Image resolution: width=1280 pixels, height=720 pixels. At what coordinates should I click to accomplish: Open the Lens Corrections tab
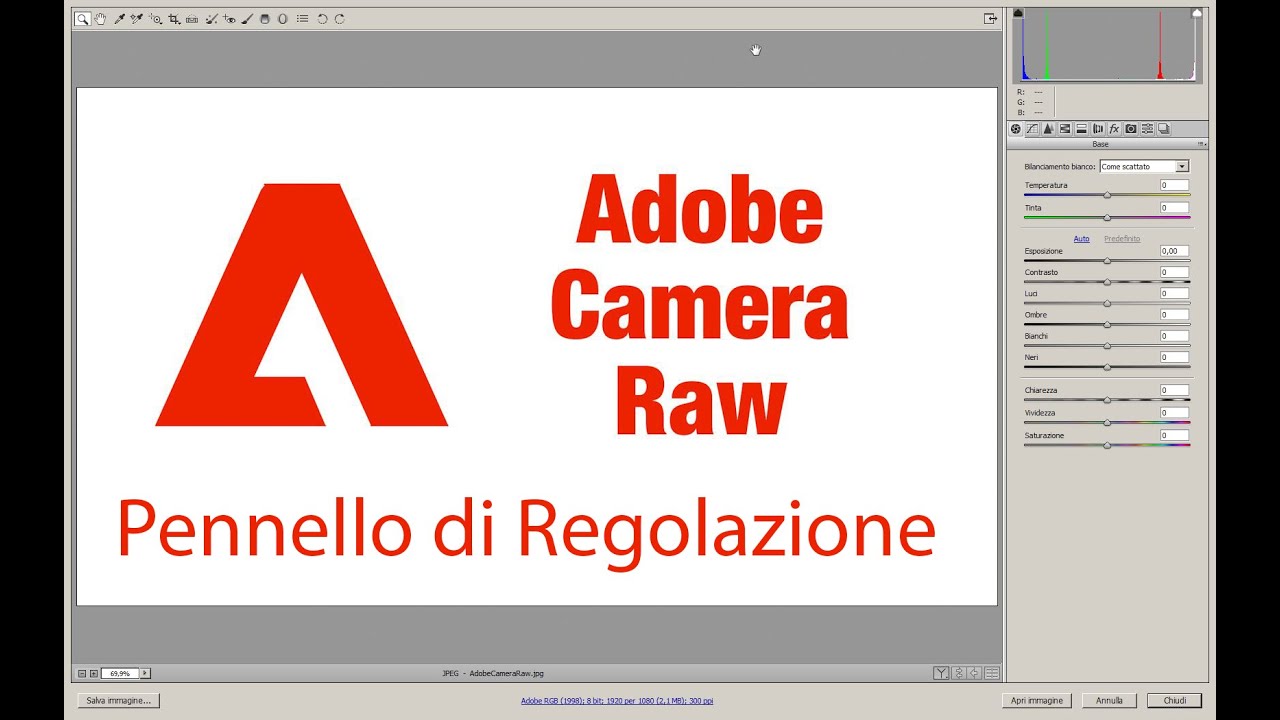(1098, 129)
